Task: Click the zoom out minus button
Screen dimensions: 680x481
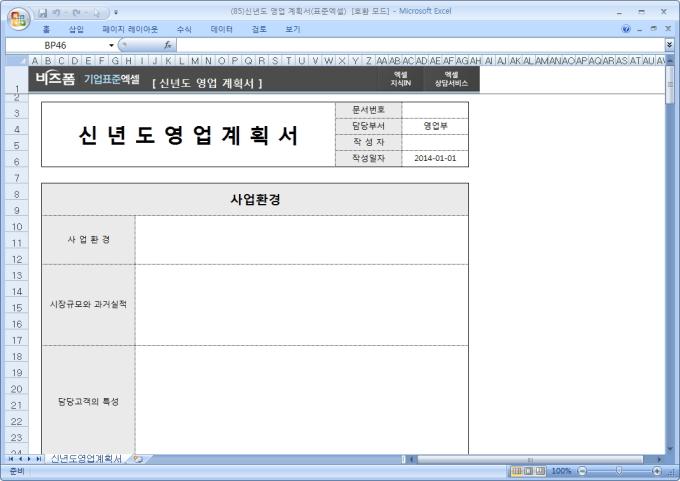Action: (582, 471)
